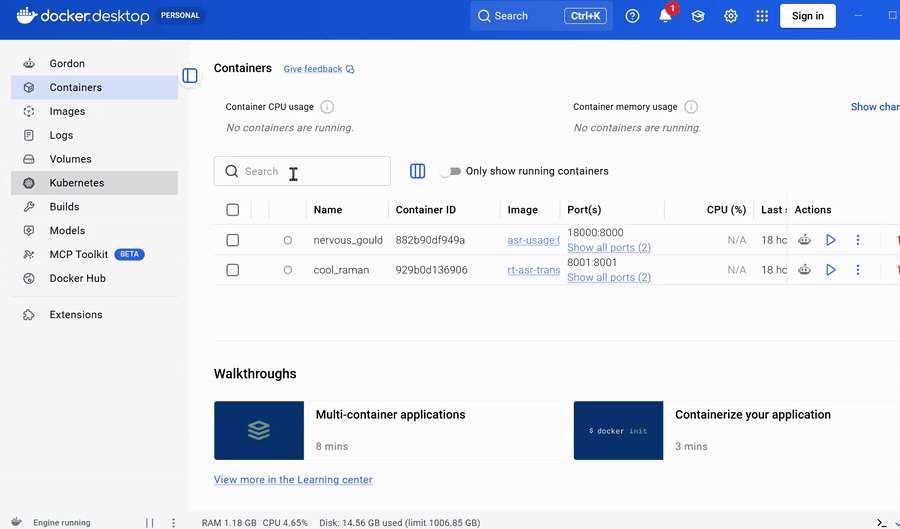
Task: Open the MCP Toolkit section
Action: (x=94, y=254)
